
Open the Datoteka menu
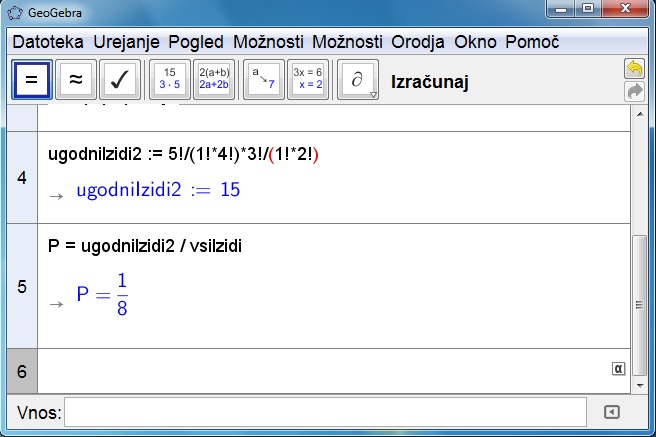click(48, 42)
